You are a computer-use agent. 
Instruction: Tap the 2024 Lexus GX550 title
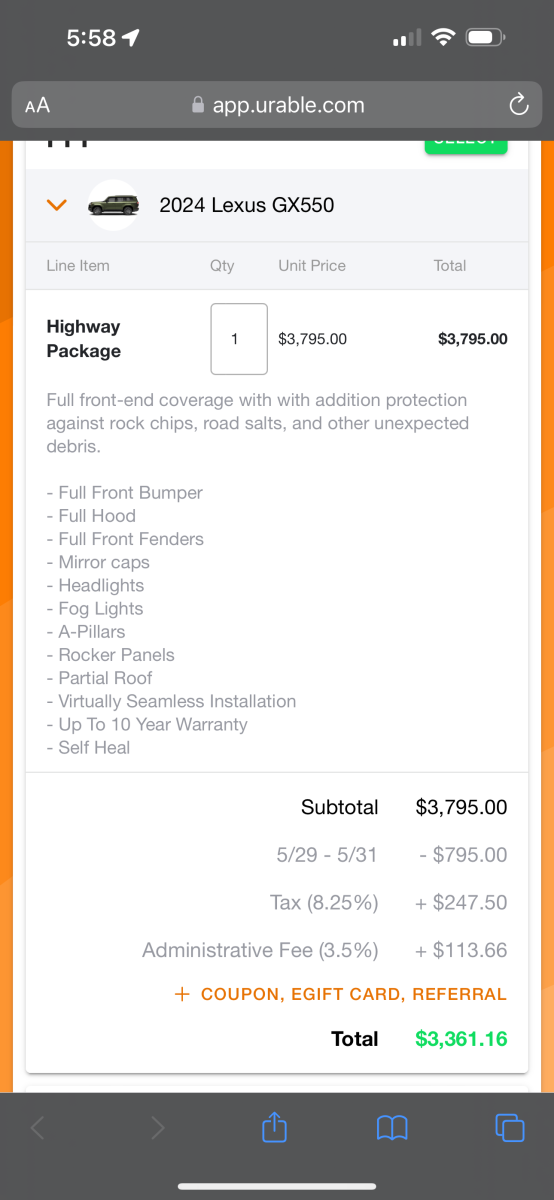point(247,205)
